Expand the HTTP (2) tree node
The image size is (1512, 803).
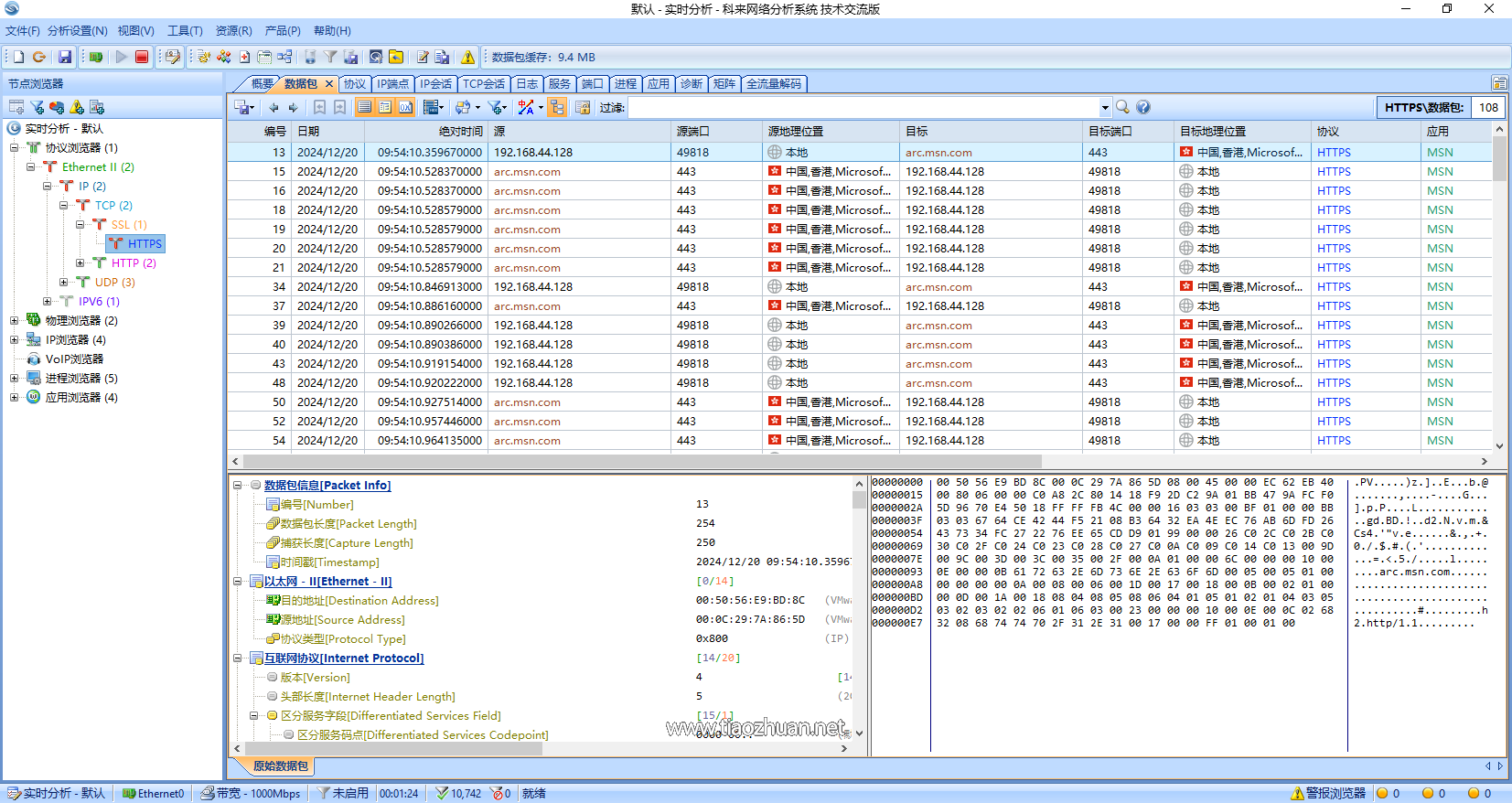[x=80, y=262]
